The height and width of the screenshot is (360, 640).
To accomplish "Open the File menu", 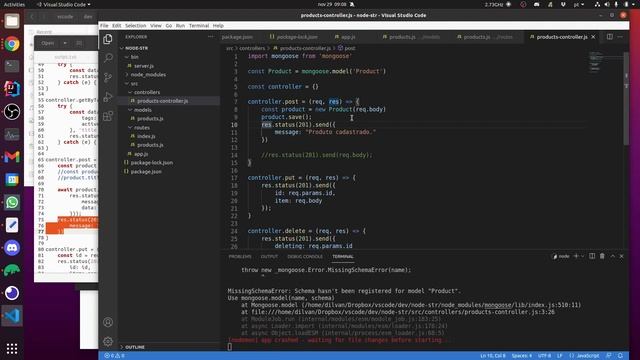I will tap(104, 25).
